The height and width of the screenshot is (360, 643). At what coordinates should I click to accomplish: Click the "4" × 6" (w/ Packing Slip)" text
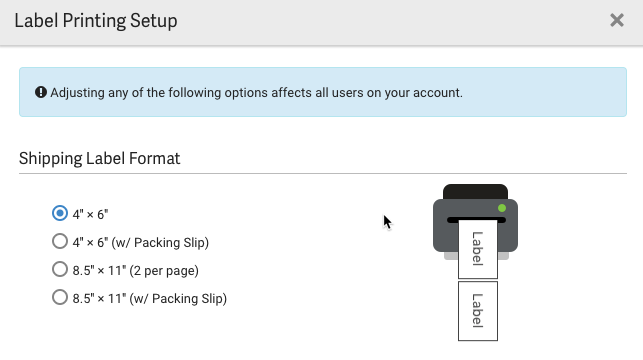tap(141, 242)
